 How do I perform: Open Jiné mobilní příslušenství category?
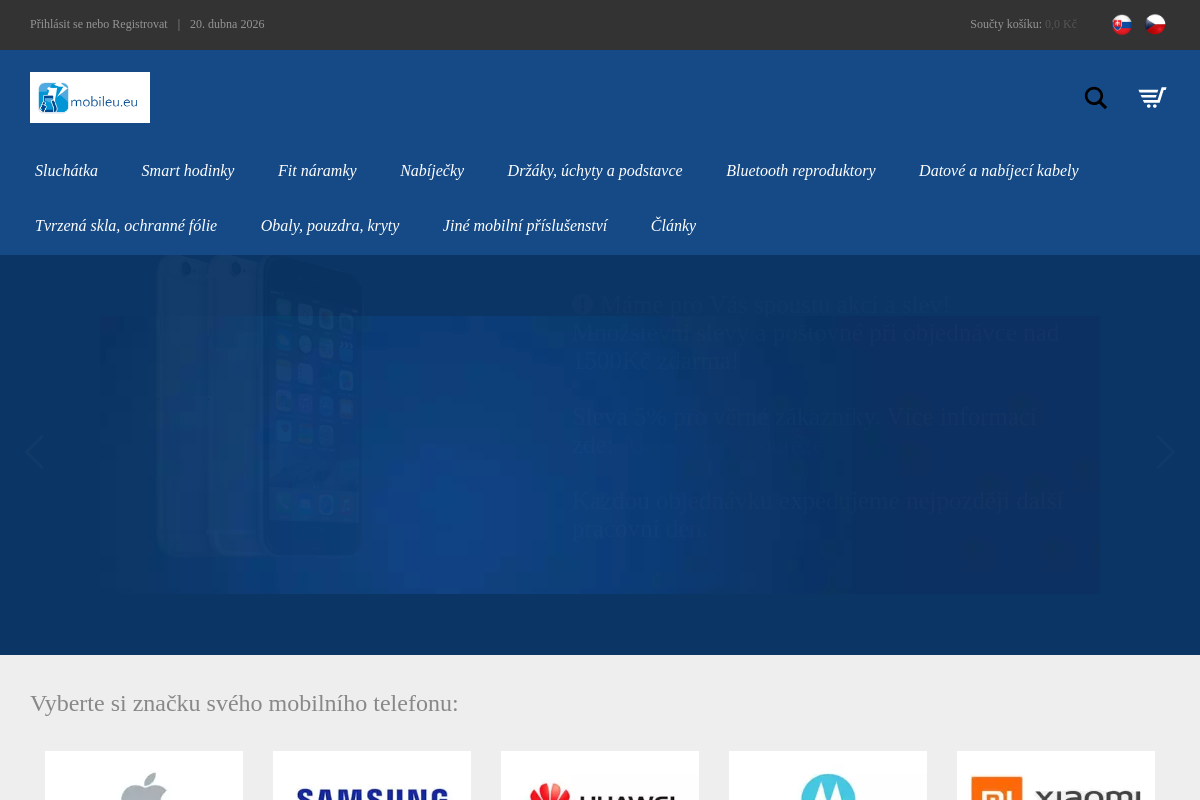click(x=525, y=226)
